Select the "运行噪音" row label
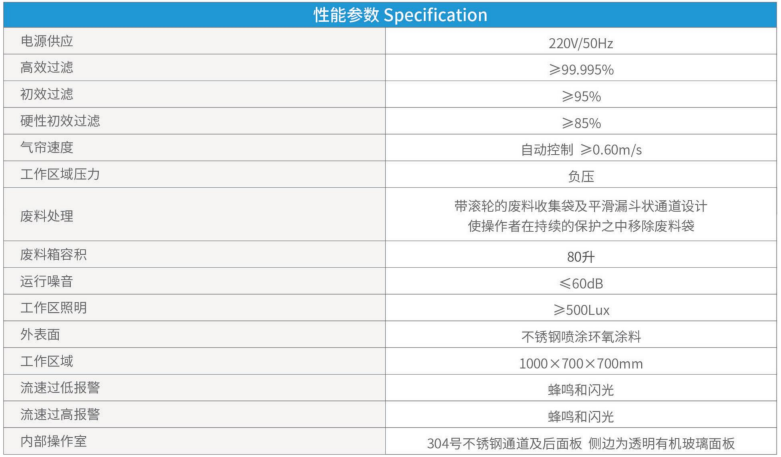The image size is (781, 457). click(x=47, y=282)
